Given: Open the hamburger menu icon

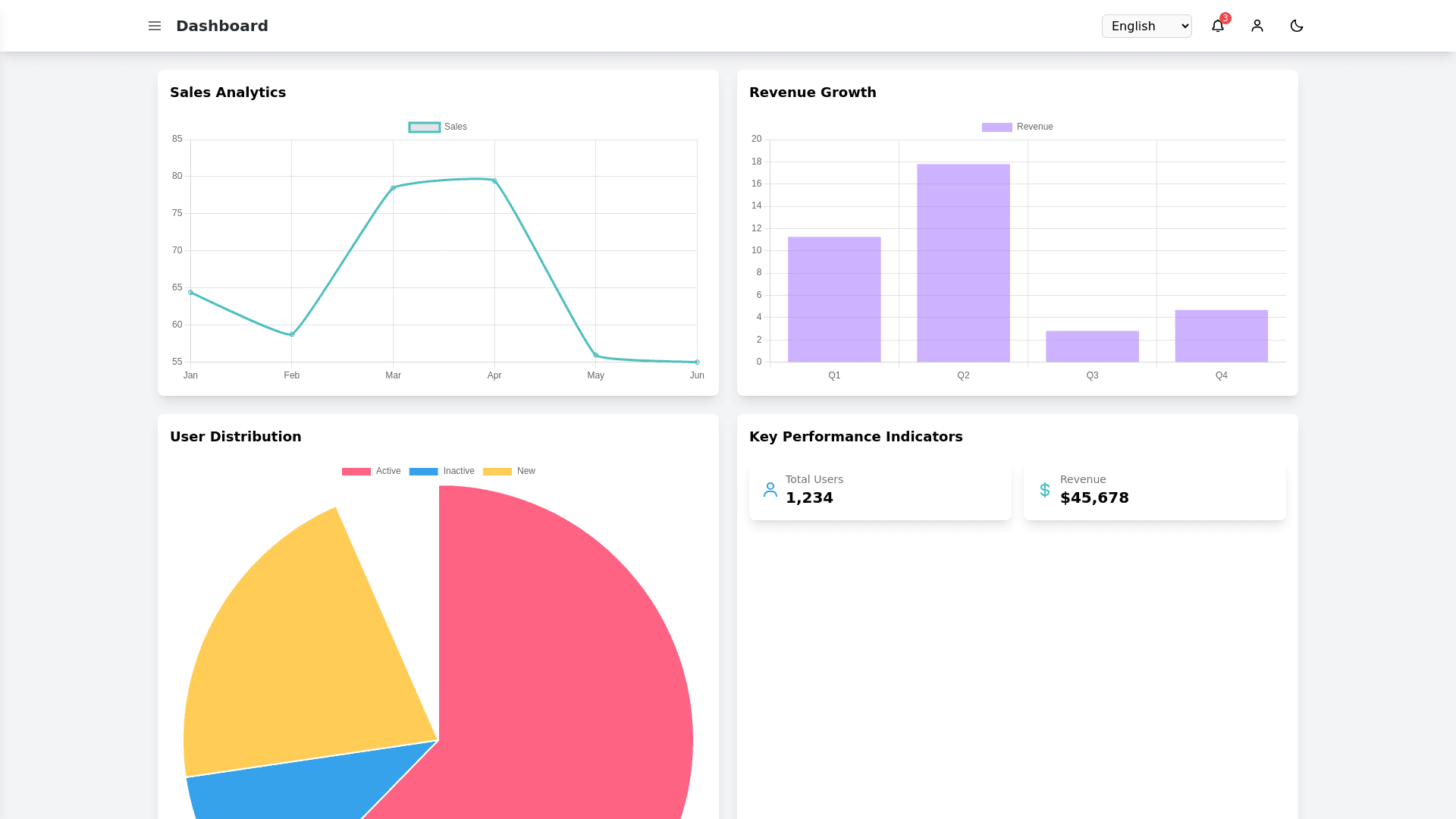Looking at the screenshot, I should click(x=155, y=26).
